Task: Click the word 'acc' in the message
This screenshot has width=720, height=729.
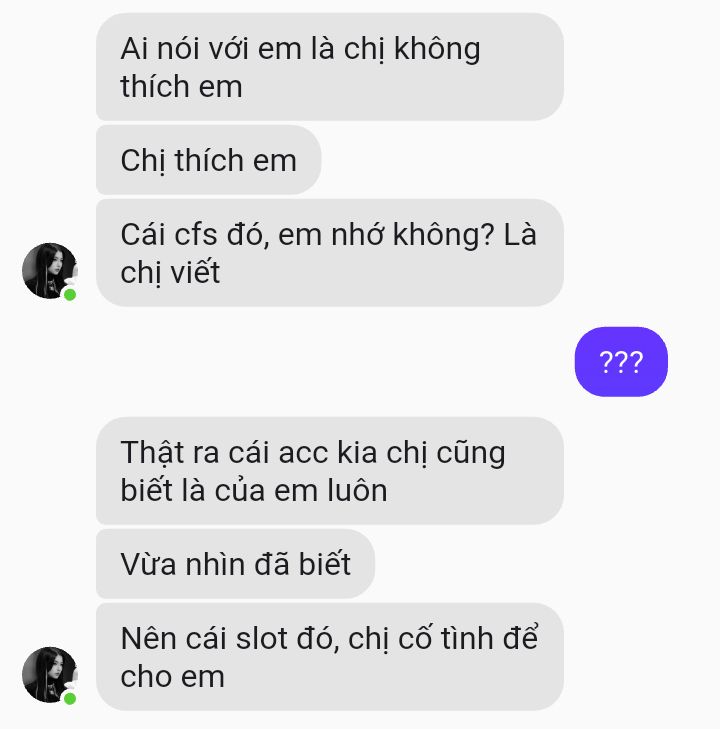Action: 303,453
